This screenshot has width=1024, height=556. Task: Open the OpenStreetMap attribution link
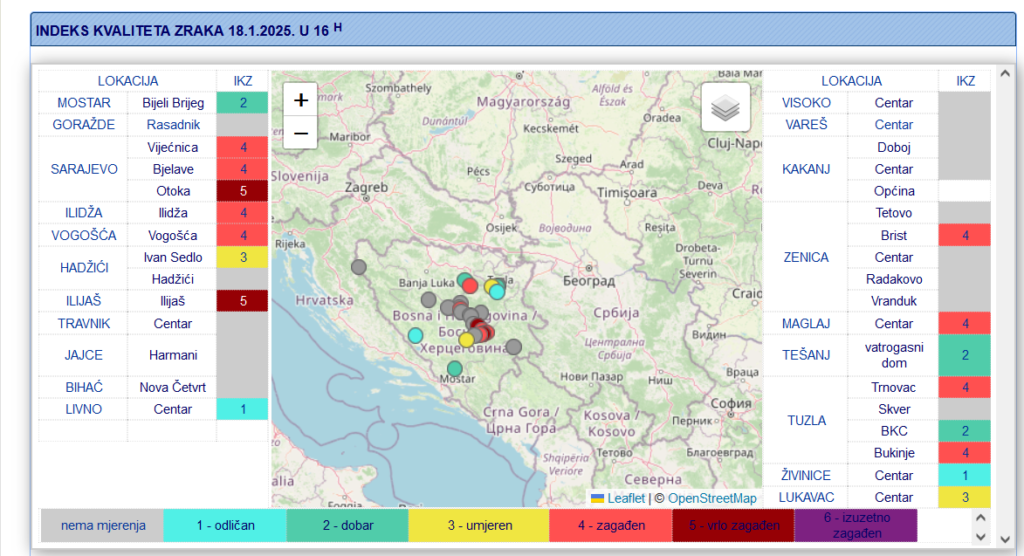(x=712, y=498)
